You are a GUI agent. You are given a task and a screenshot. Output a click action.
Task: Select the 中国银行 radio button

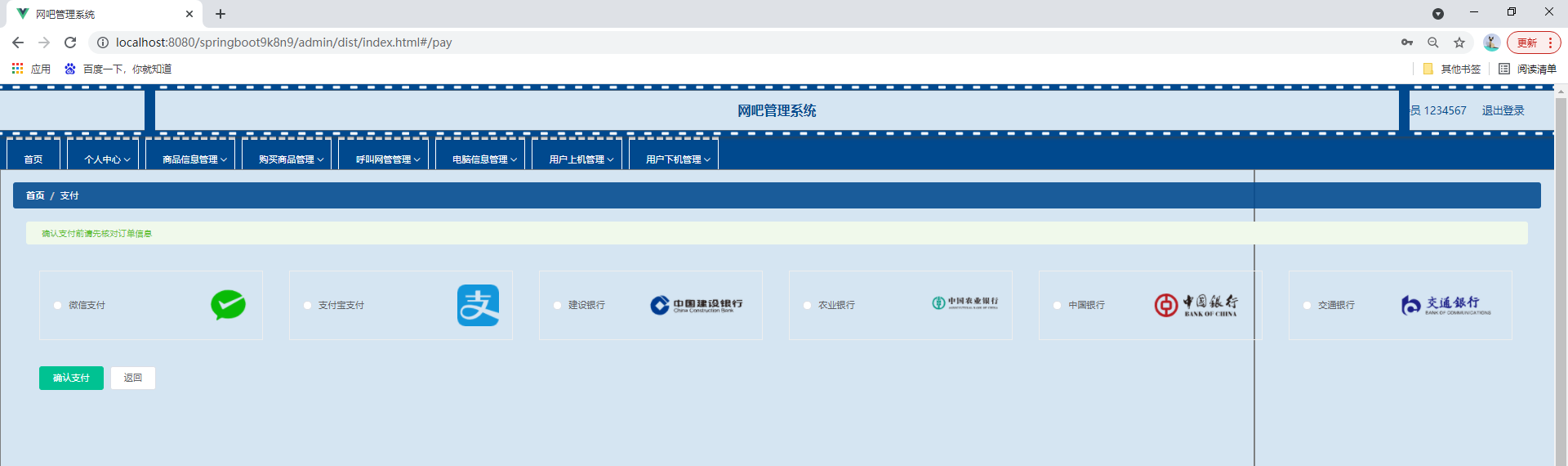(1057, 305)
